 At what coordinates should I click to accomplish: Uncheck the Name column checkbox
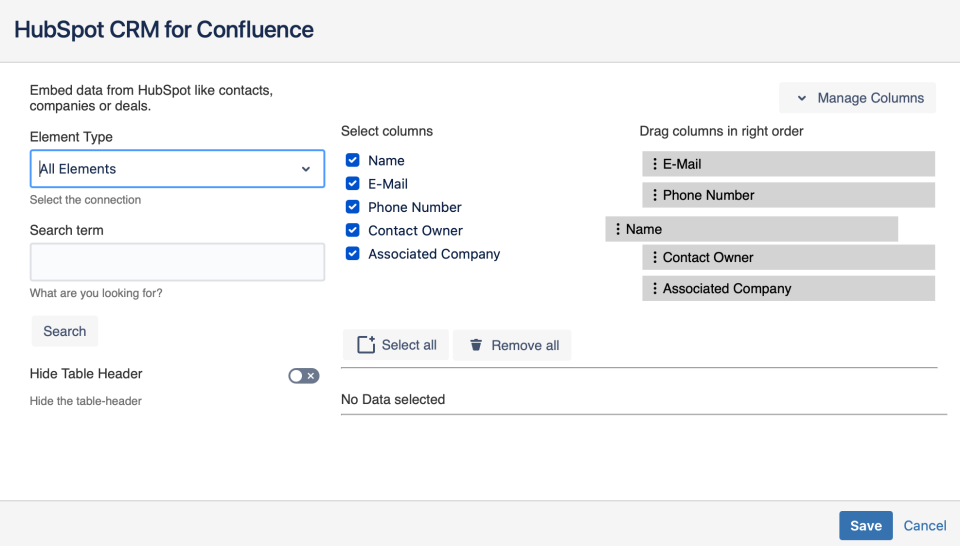coord(353,160)
